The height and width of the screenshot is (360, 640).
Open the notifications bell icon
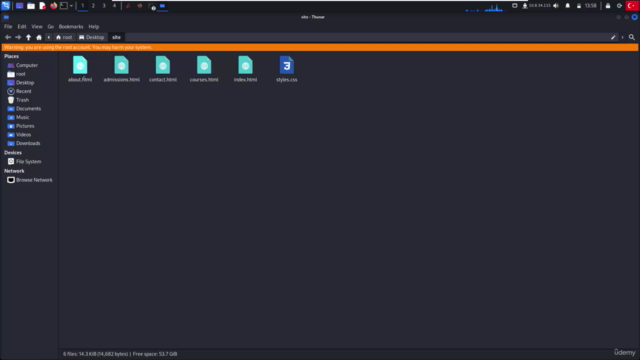click(x=567, y=6)
